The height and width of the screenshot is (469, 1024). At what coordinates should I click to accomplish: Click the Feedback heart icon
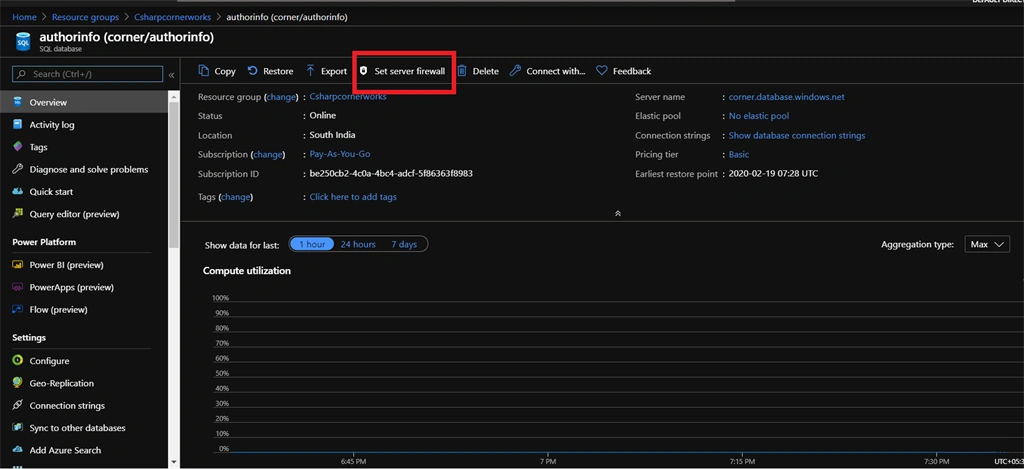(x=601, y=71)
